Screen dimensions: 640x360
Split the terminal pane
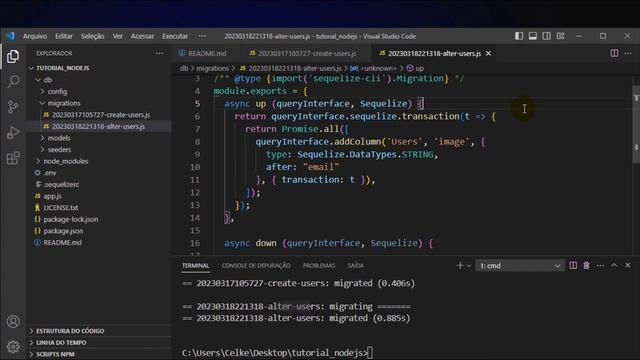click(x=573, y=265)
